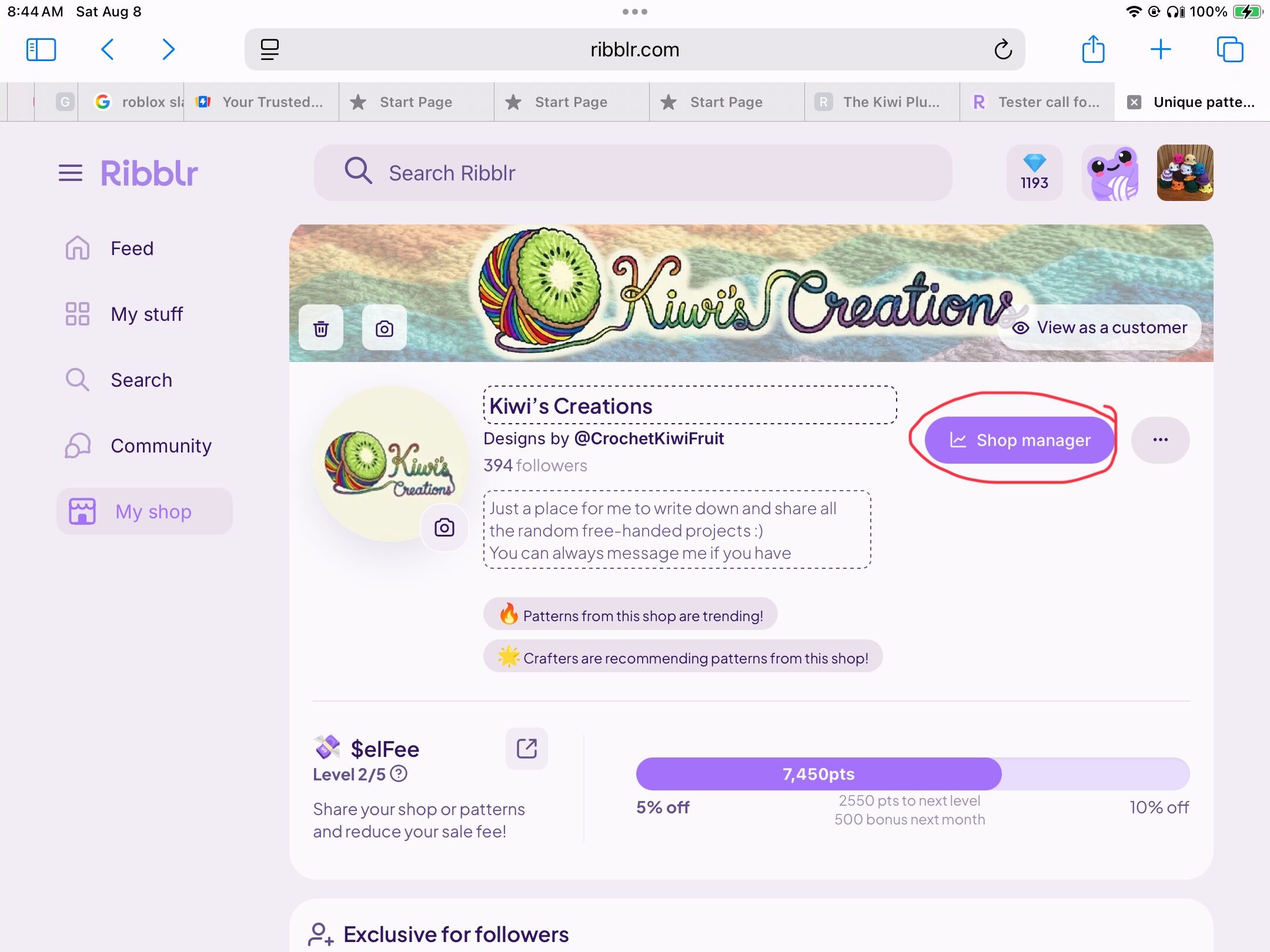Image resolution: width=1270 pixels, height=952 pixels.
Task: Open the three-dots more options menu
Action: (x=1160, y=440)
